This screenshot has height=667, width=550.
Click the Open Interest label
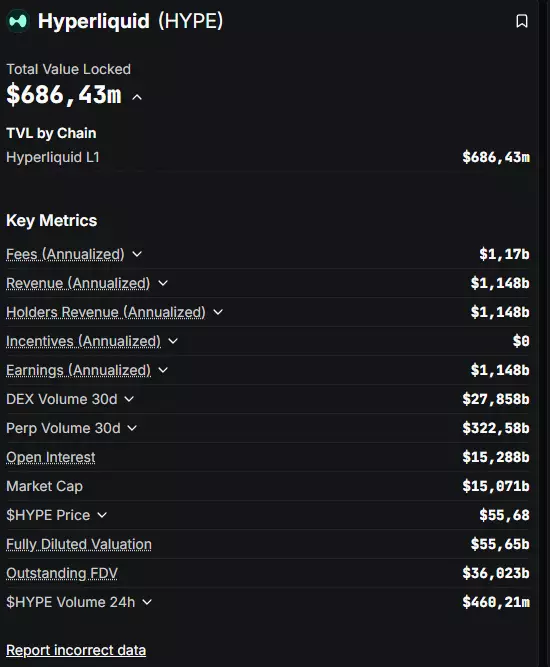point(51,457)
